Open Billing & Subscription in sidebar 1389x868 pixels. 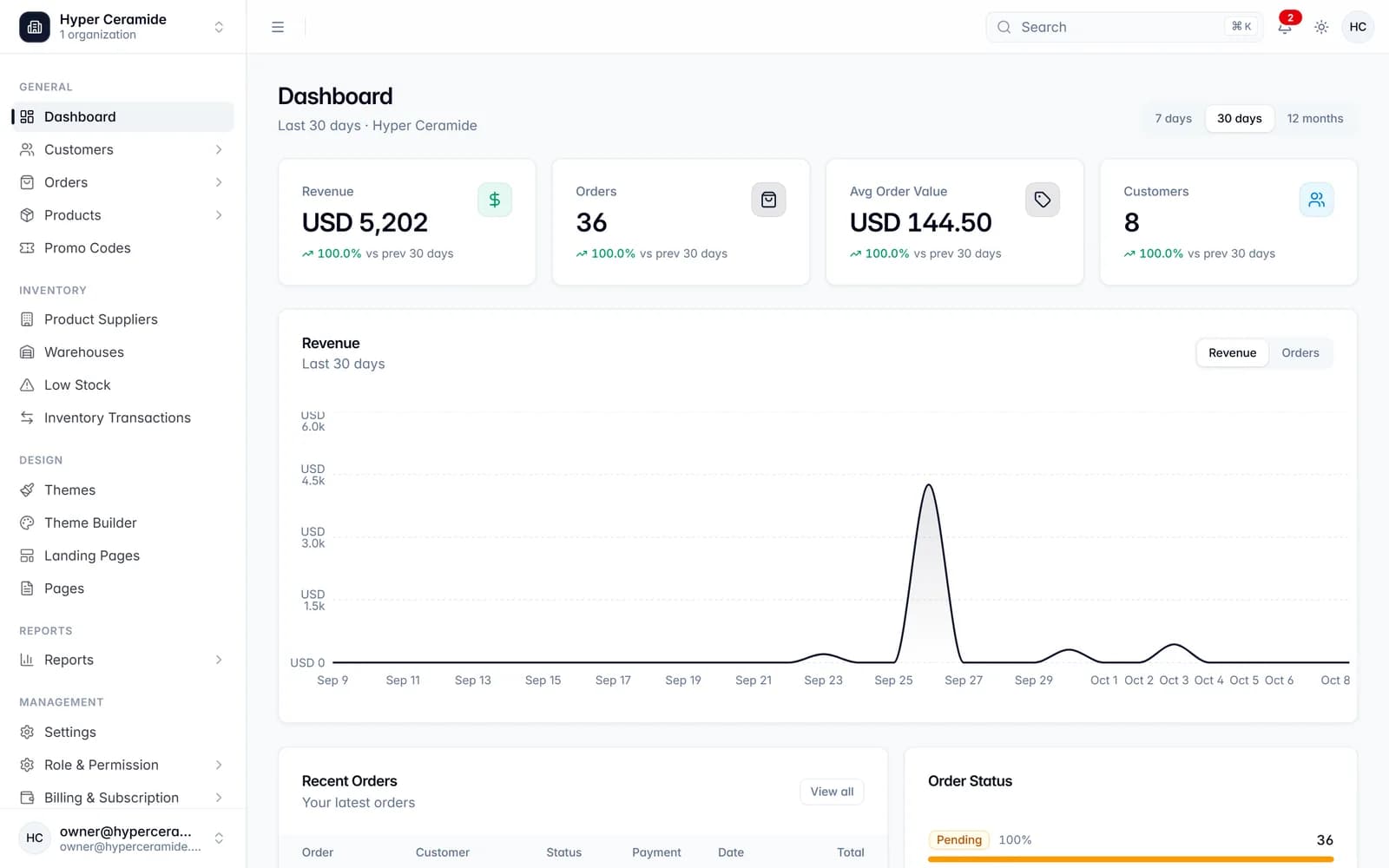click(122, 798)
